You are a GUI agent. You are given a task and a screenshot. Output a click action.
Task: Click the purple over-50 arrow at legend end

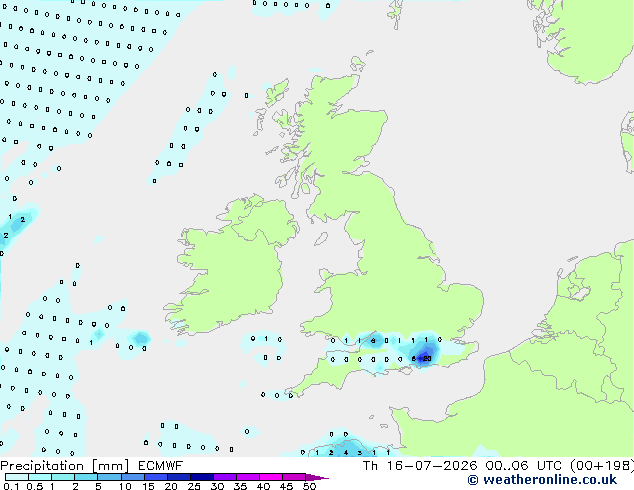pyautogui.click(x=317, y=477)
